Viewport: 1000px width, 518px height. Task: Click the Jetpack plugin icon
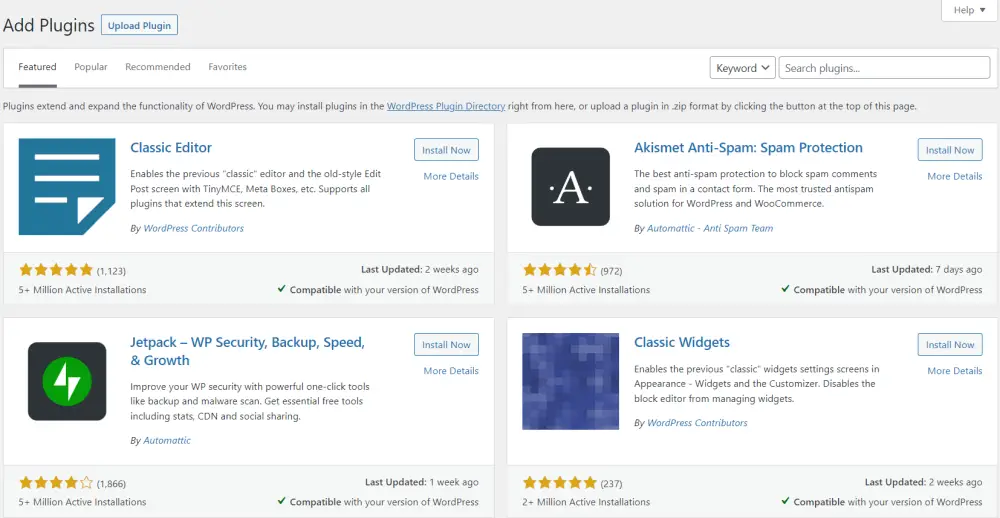click(67, 381)
